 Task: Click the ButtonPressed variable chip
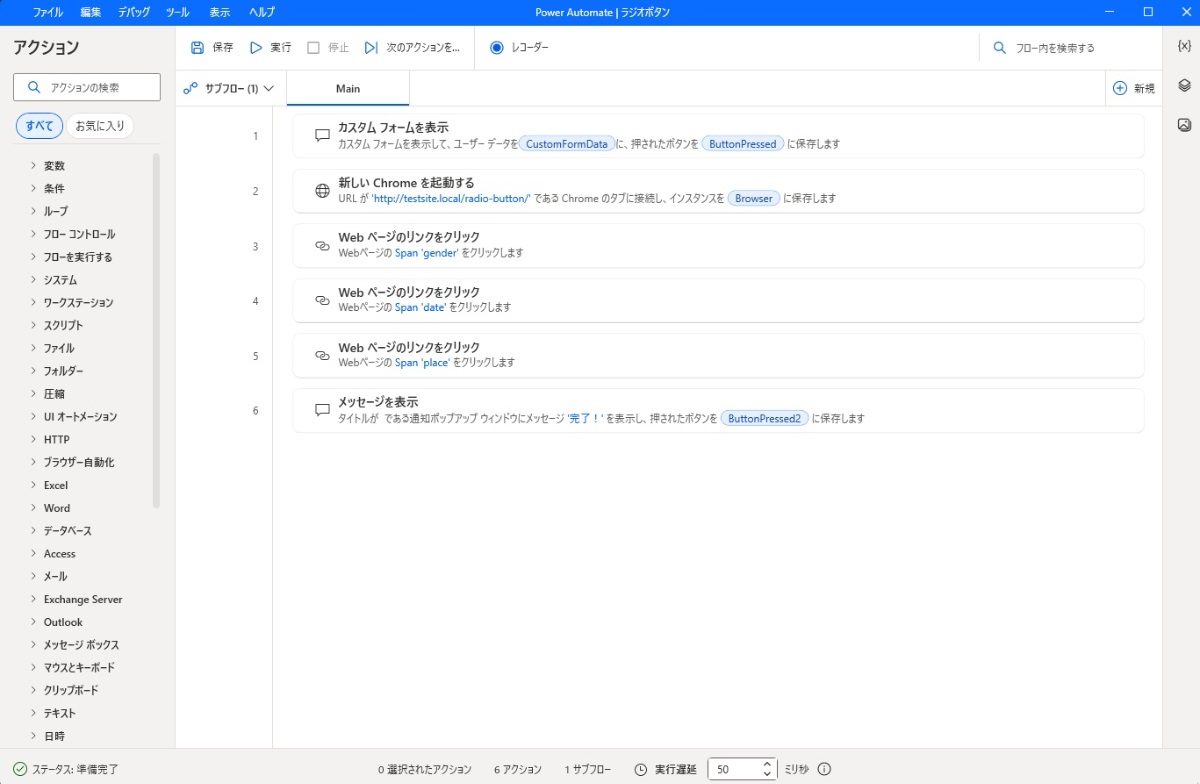742,144
